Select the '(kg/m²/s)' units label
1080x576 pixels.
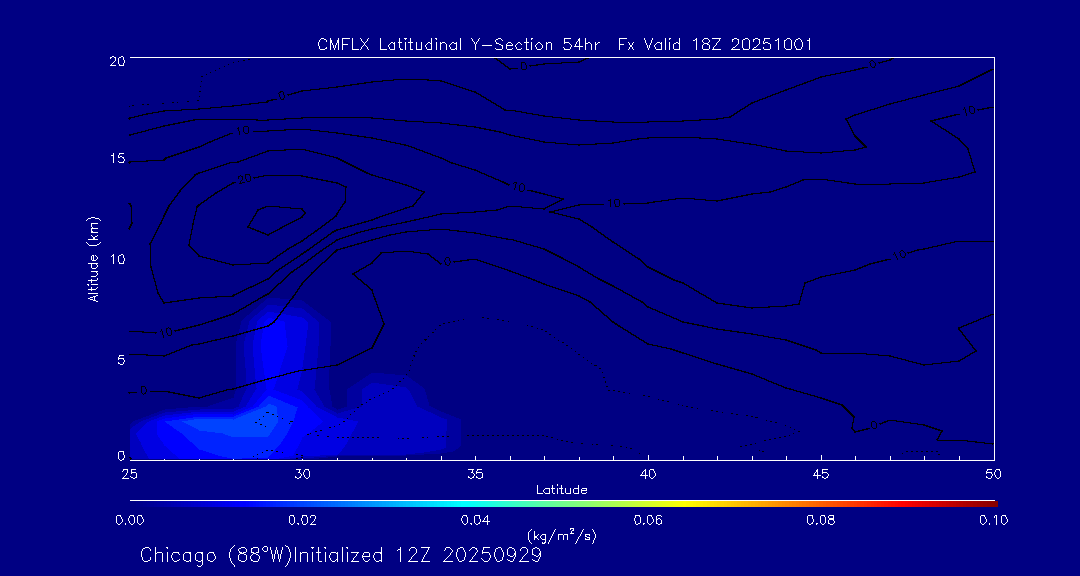(562, 535)
